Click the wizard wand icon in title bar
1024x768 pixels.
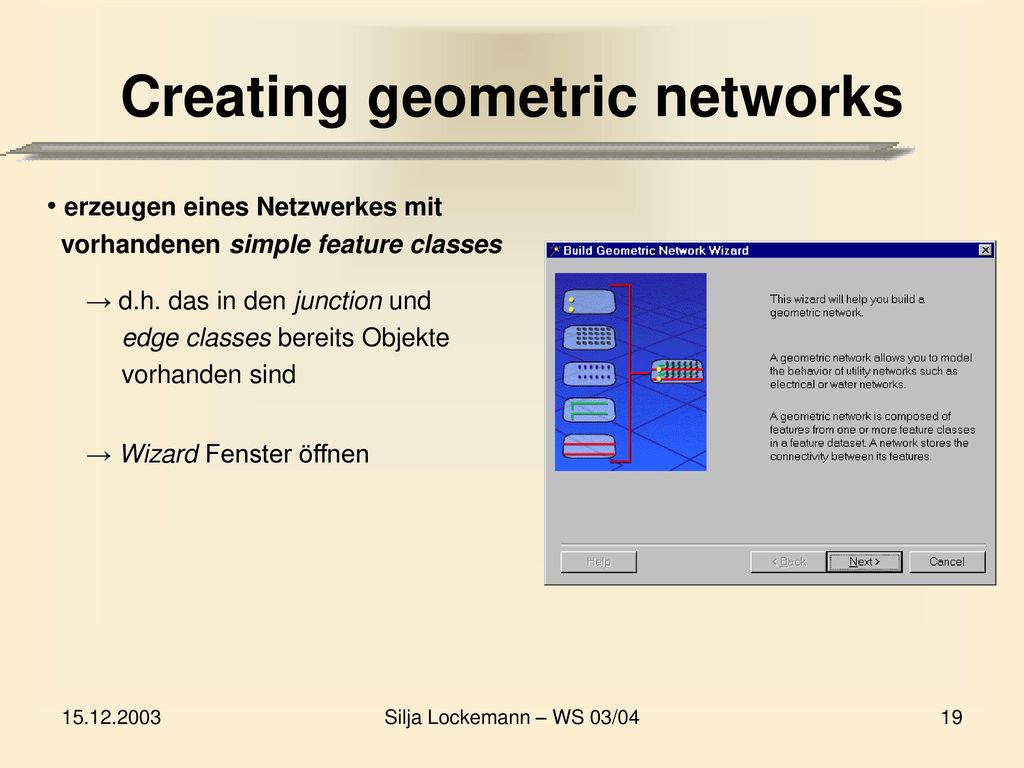coord(555,250)
